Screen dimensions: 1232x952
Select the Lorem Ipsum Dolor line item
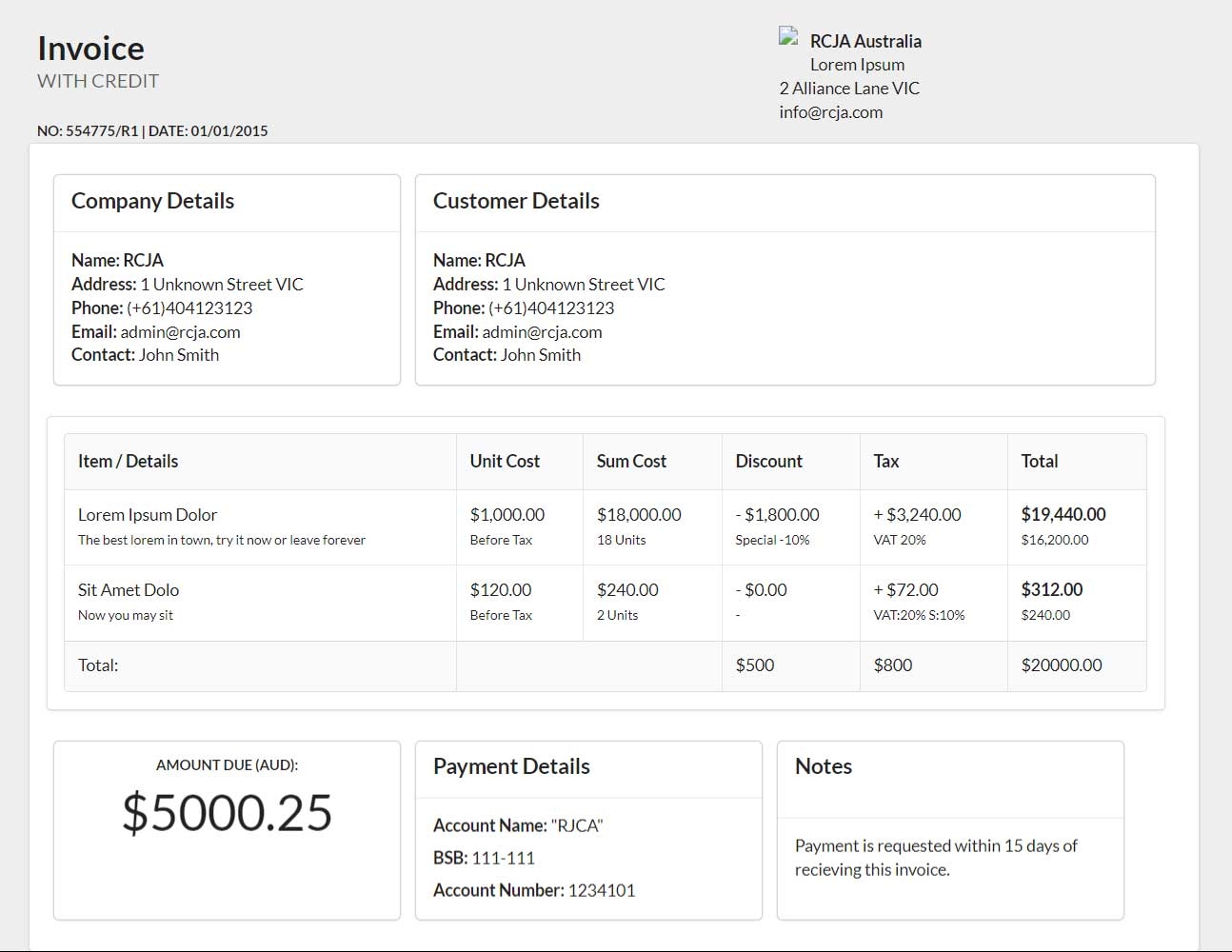148,514
